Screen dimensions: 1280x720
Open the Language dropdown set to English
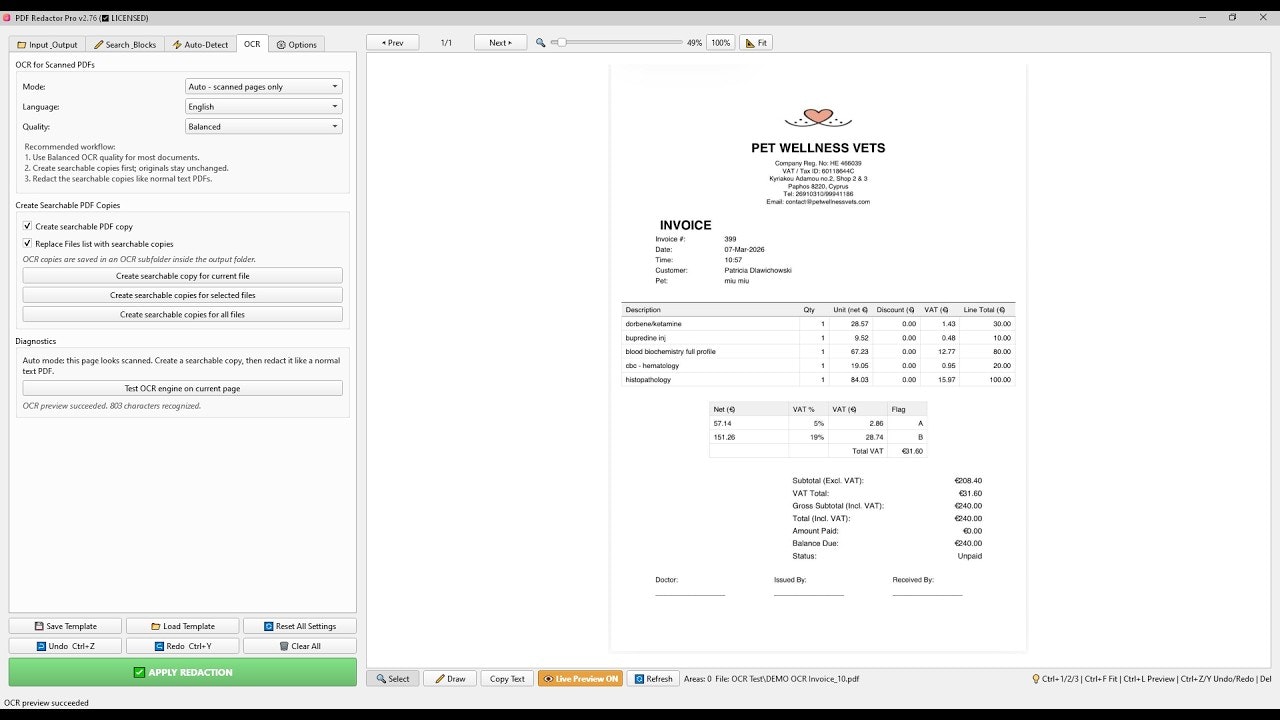pyautogui.click(x=264, y=107)
